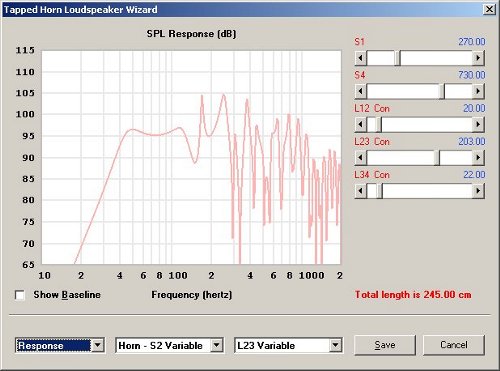Click the Cancel button
The image size is (500, 371).
pos(454,345)
